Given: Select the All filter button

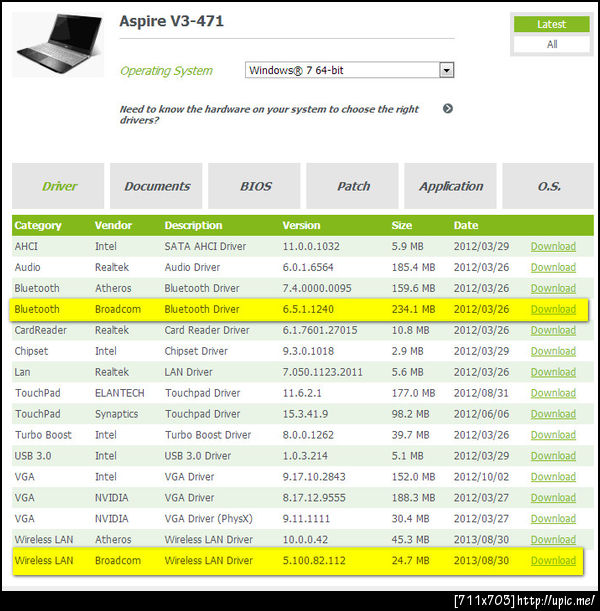Looking at the screenshot, I should click(551, 44).
